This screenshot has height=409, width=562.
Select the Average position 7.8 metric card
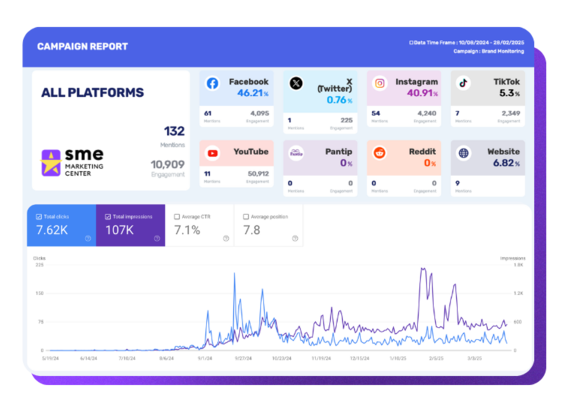[x=268, y=225]
